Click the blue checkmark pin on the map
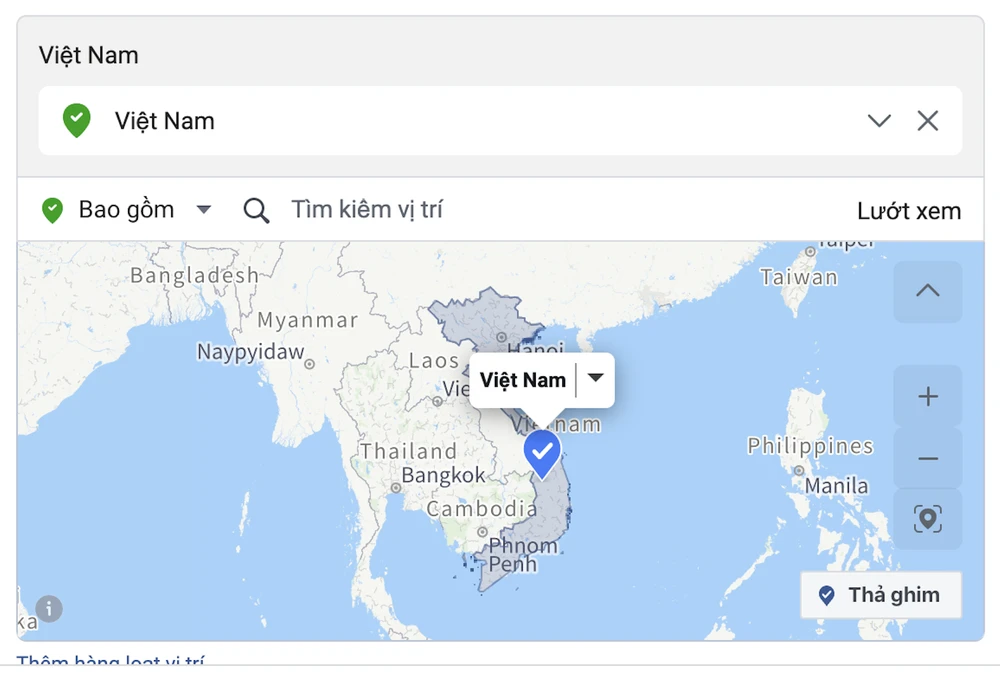The image size is (1000, 681). [x=542, y=452]
